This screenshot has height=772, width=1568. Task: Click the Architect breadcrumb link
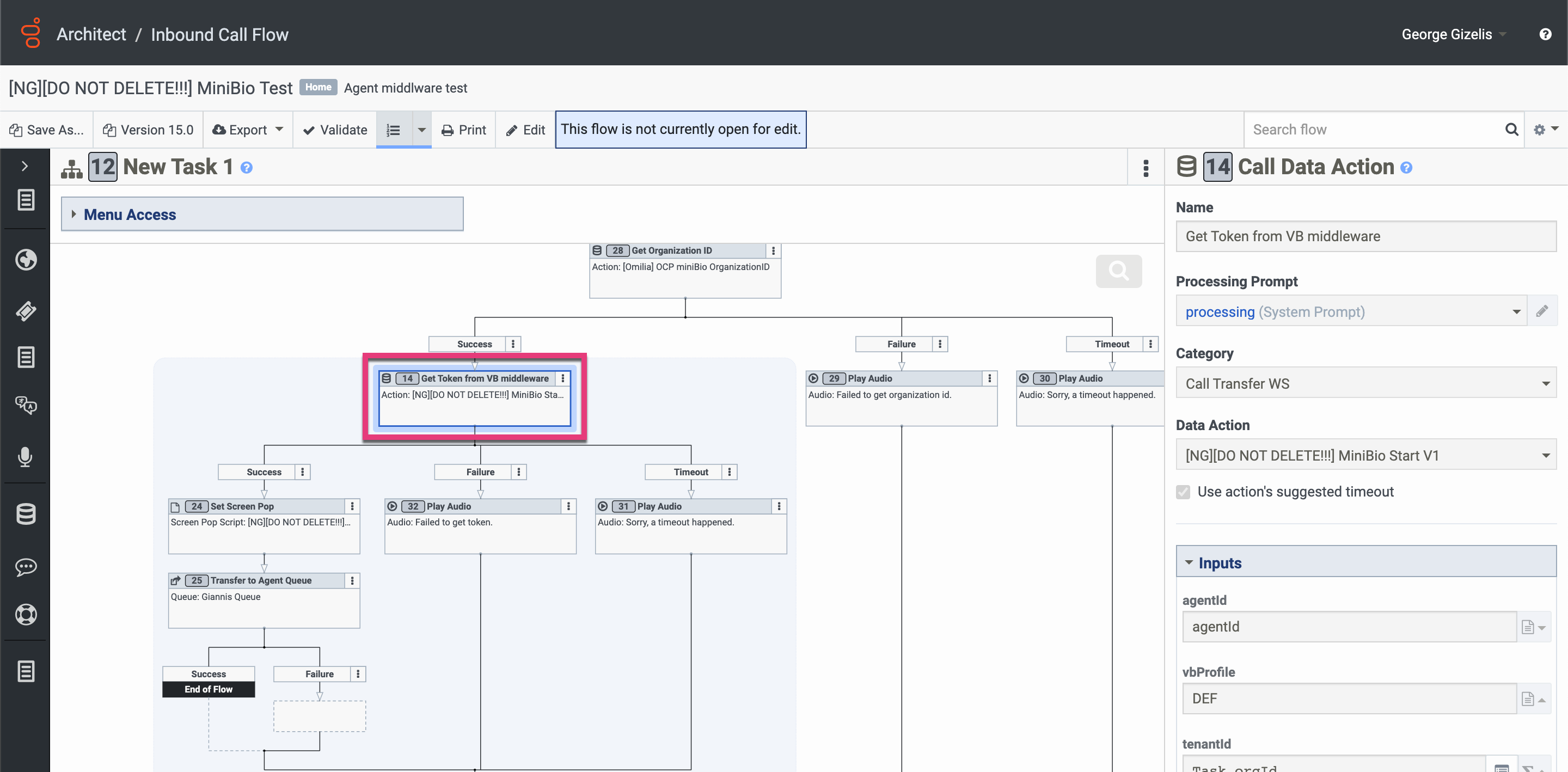(91, 34)
